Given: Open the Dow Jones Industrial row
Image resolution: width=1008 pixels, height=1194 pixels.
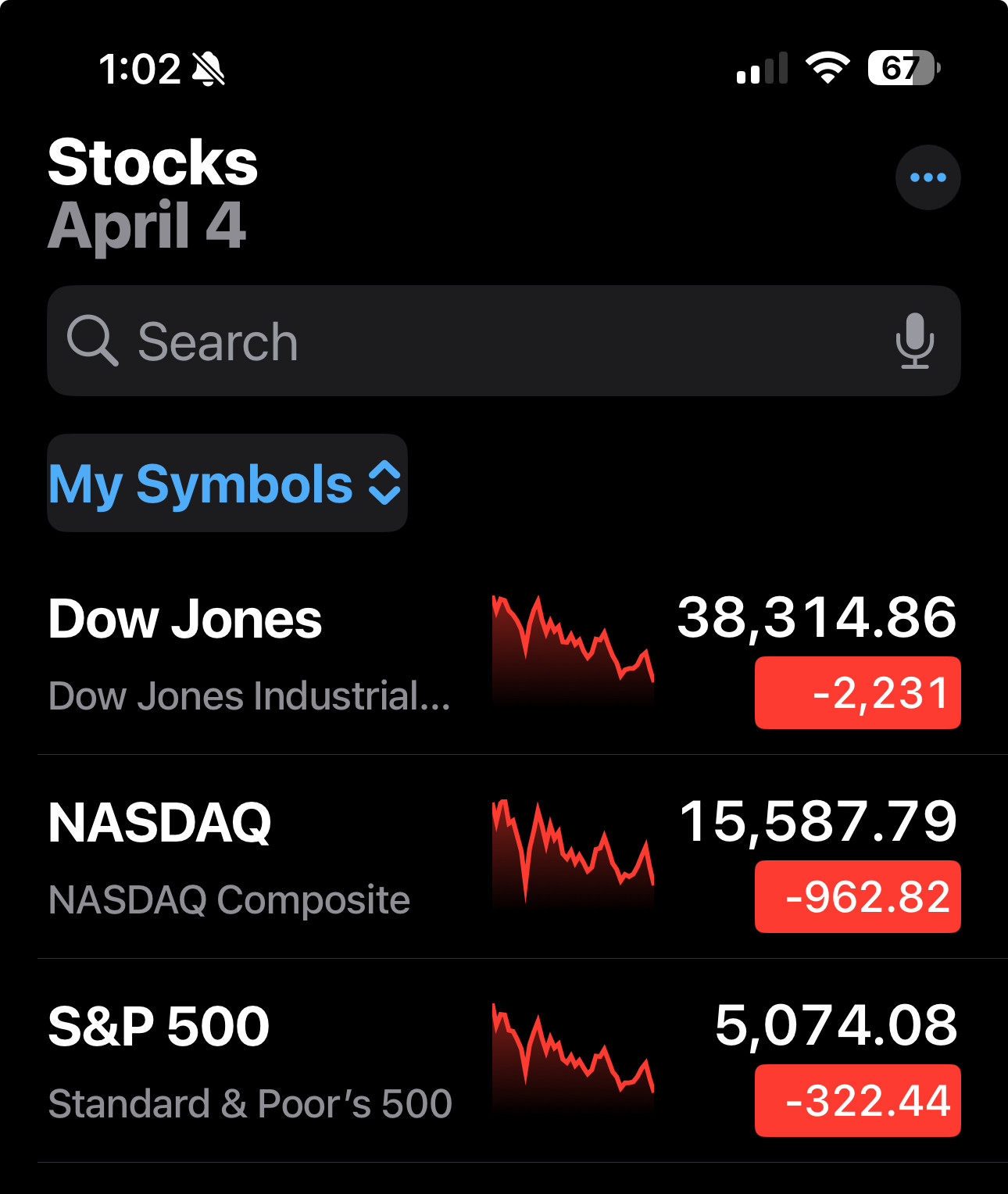Looking at the screenshot, I should point(504,653).
